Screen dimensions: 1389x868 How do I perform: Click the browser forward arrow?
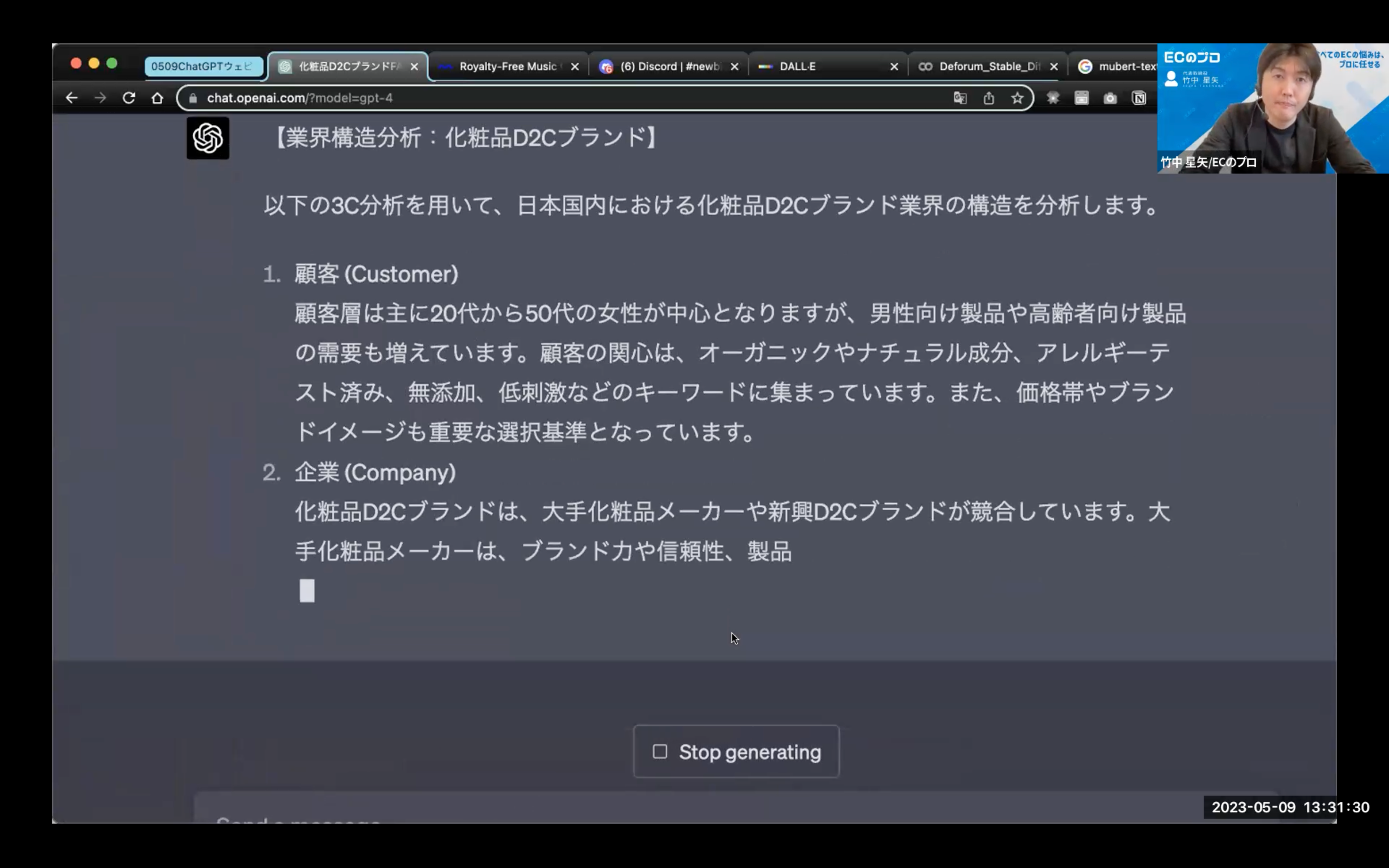pos(100,98)
